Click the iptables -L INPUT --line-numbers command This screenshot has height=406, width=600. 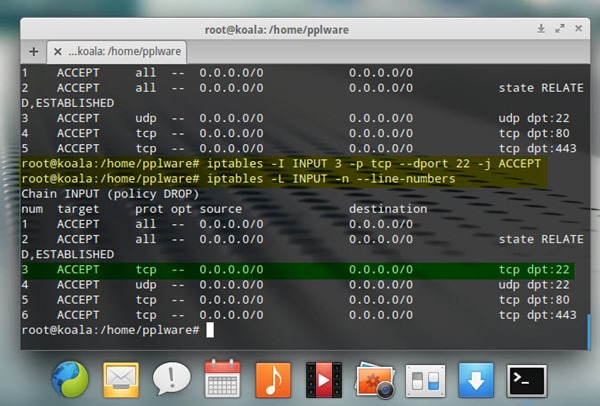pyautogui.click(x=238, y=179)
